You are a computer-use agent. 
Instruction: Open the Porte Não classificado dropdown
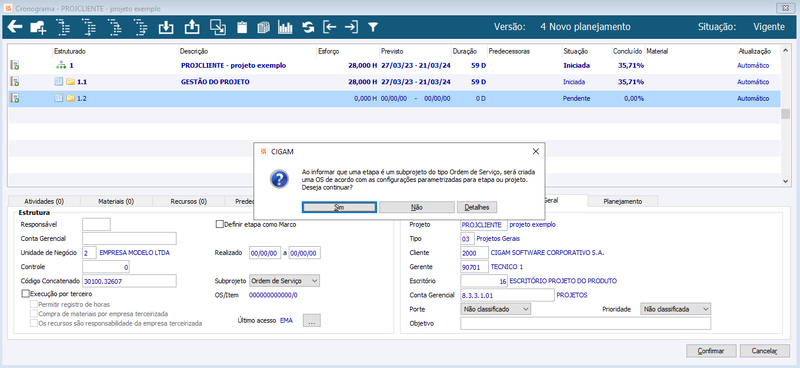tap(495, 309)
